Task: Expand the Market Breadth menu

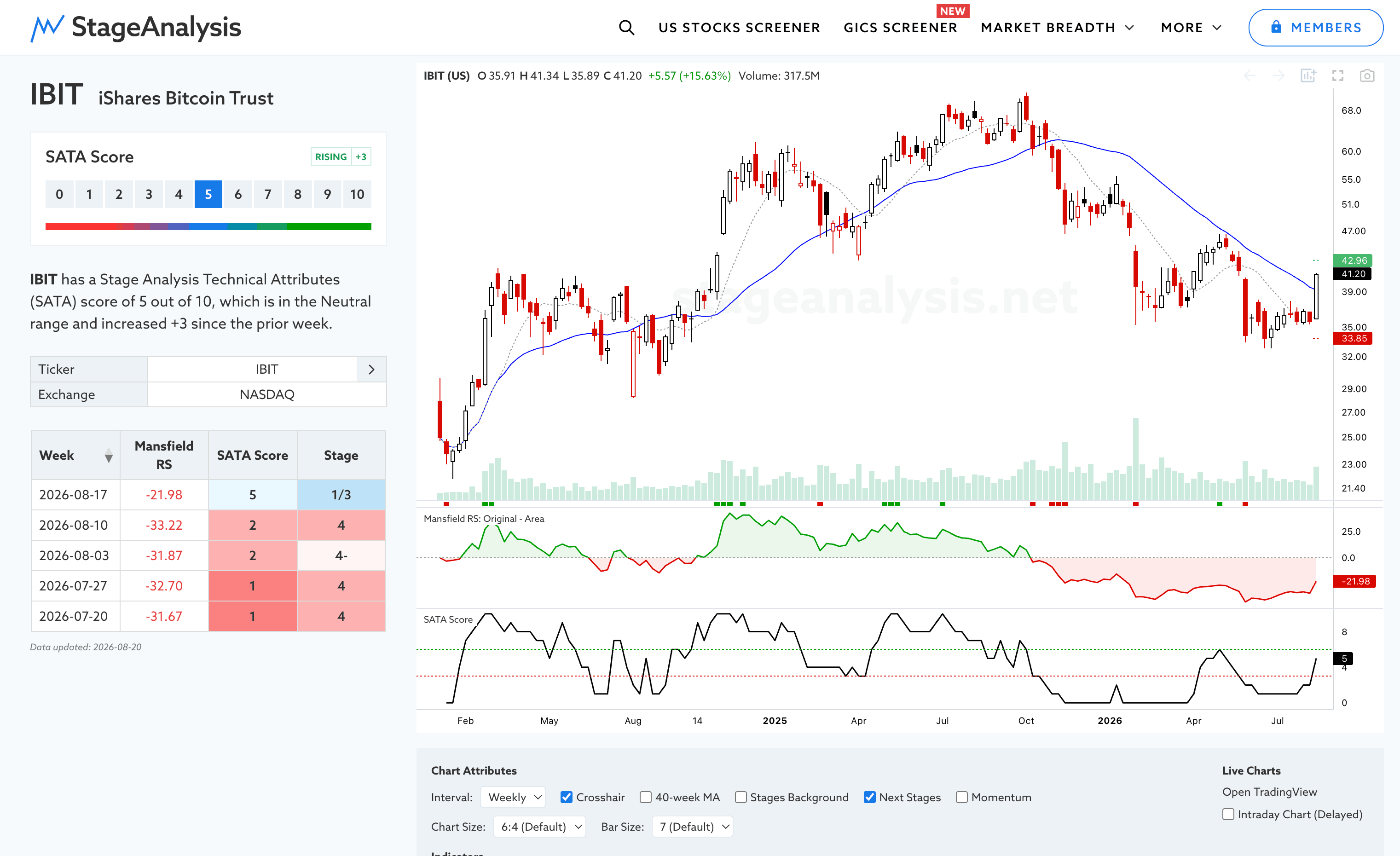Action: 1058,27
